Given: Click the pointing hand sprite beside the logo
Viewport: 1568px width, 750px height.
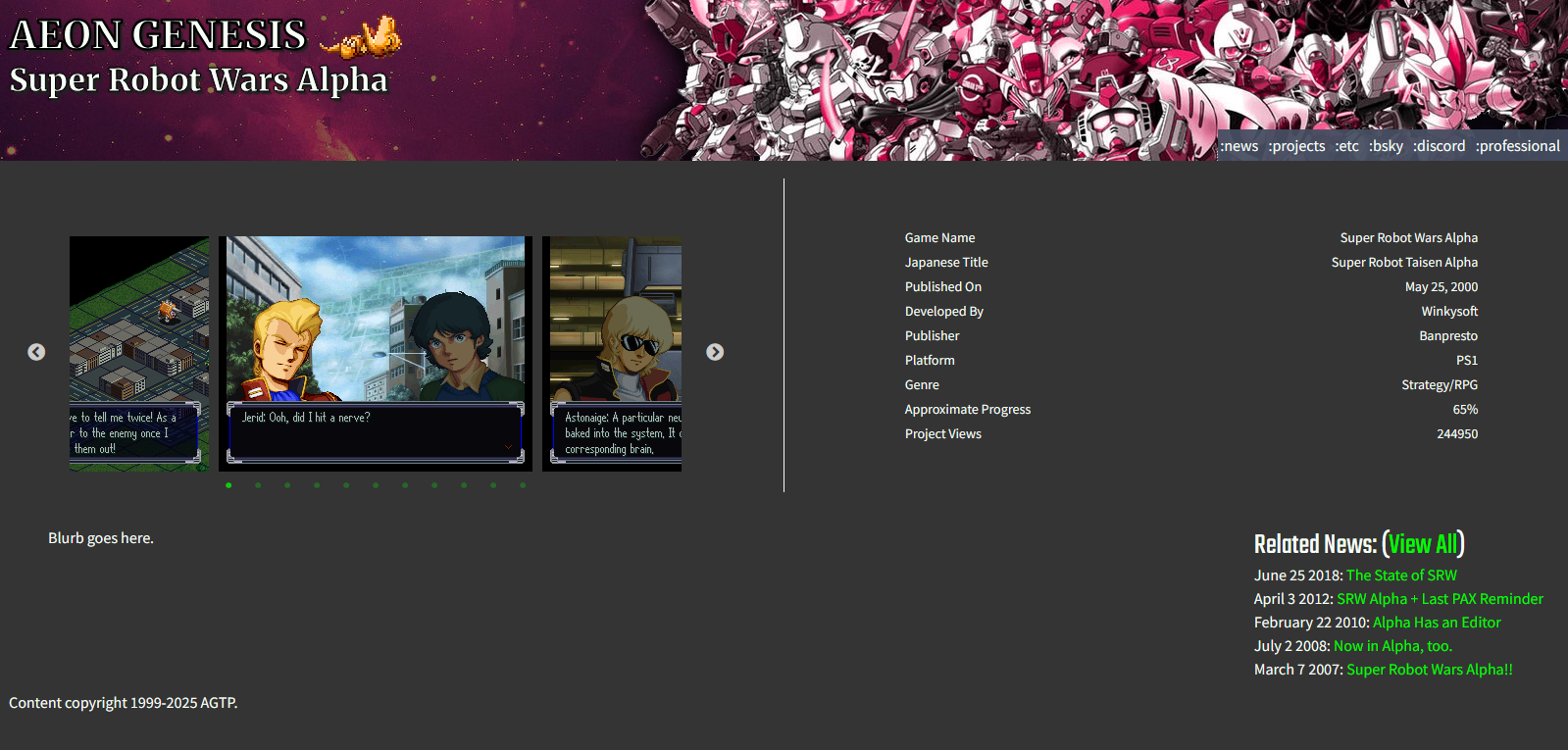Looking at the screenshot, I should [361, 37].
